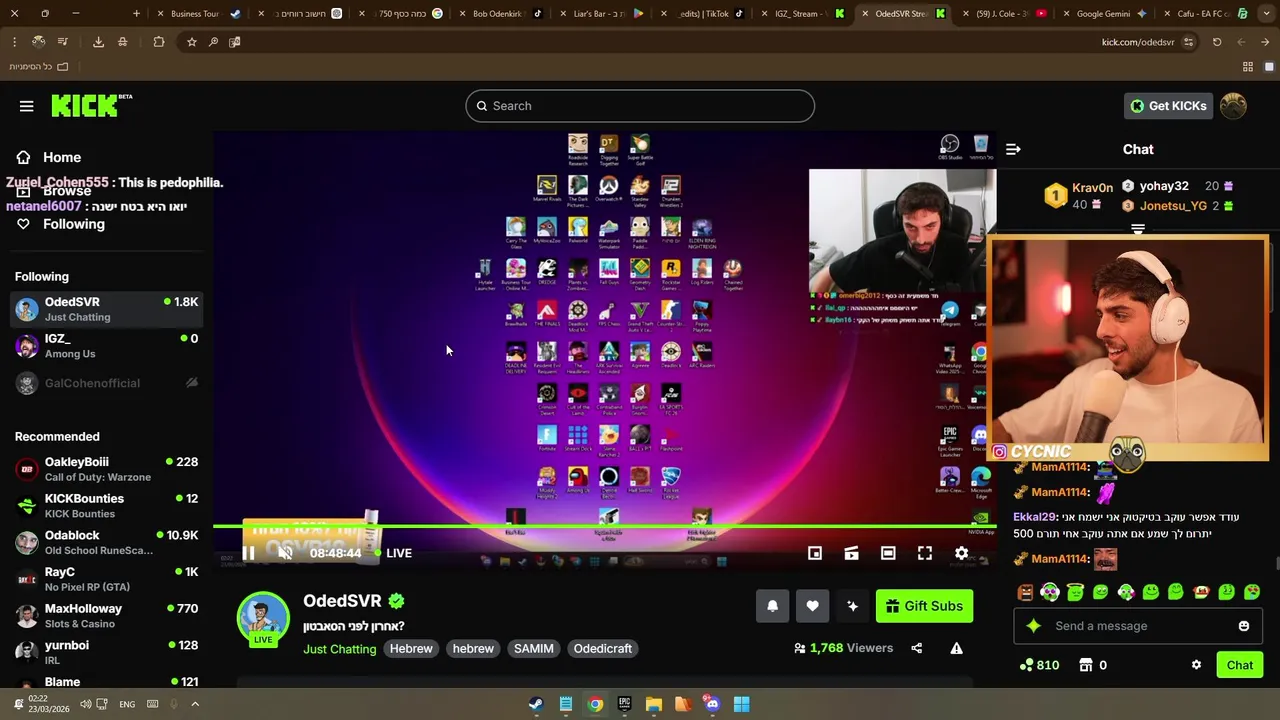Open the video player settings gear

point(961,553)
